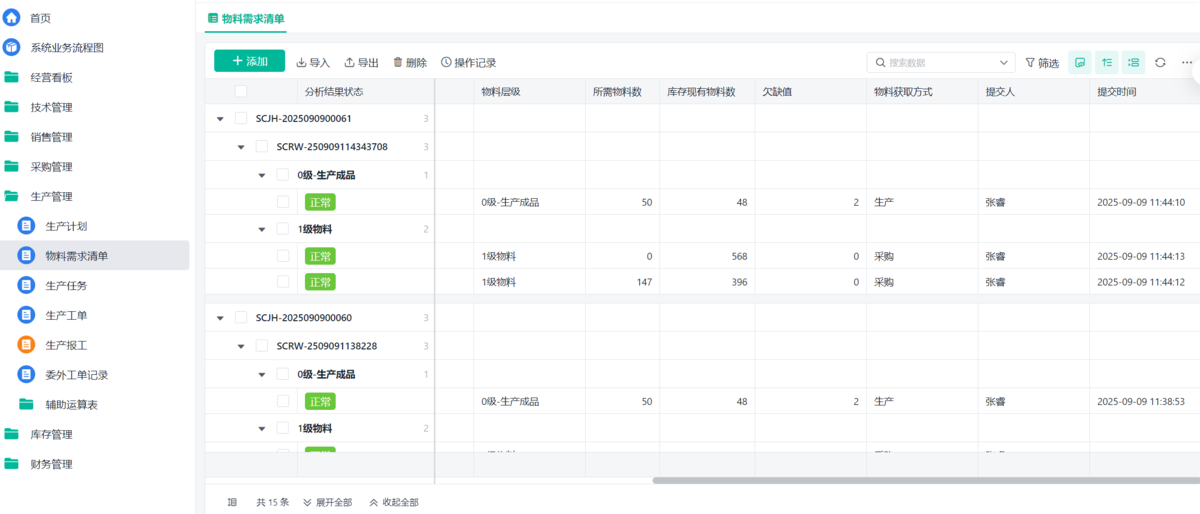Click the refresh icon in toolbar
The height and width of the screenshot is (514, 1200).
pyautogui.click(x=1160, y=62)
